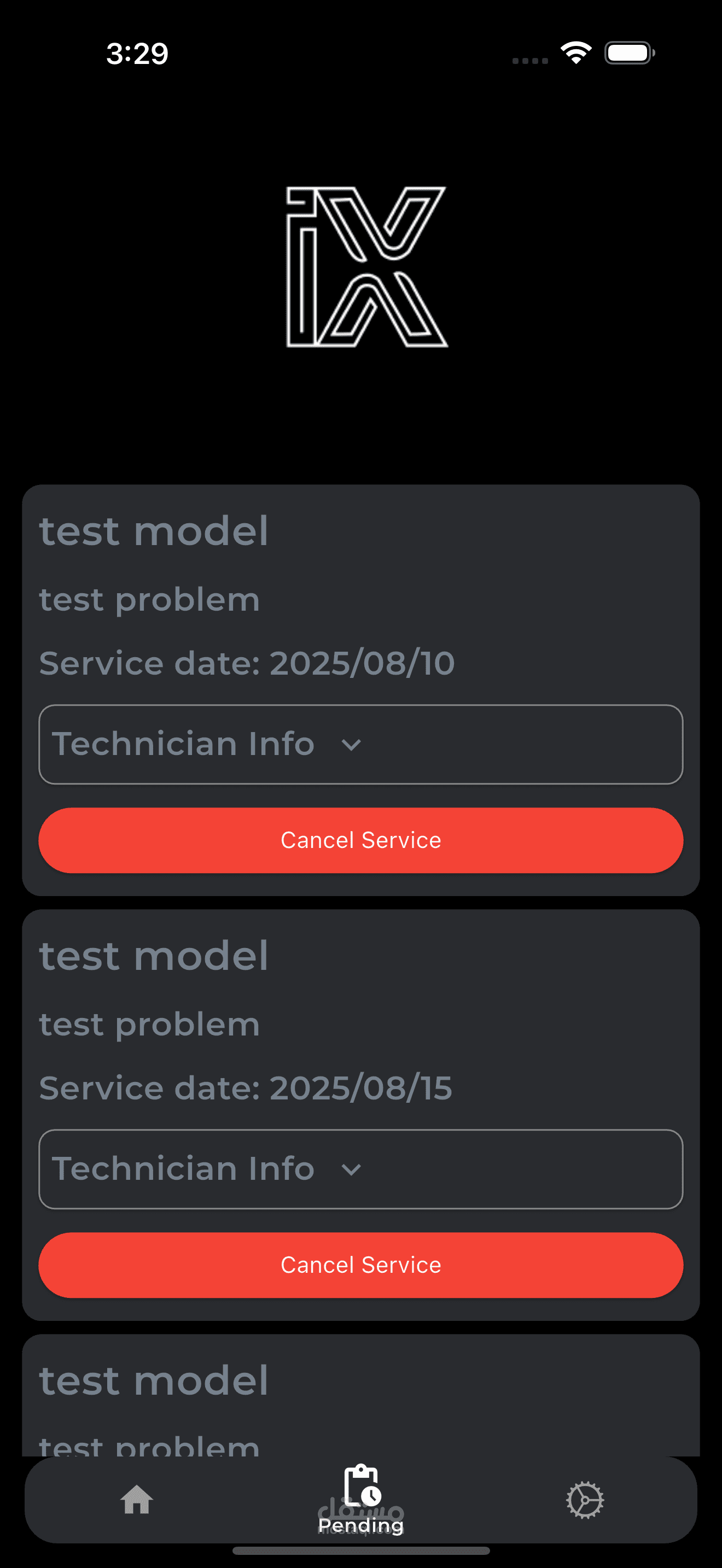
Task: Open settings via the gear icon
Action: pos(584,1500)
